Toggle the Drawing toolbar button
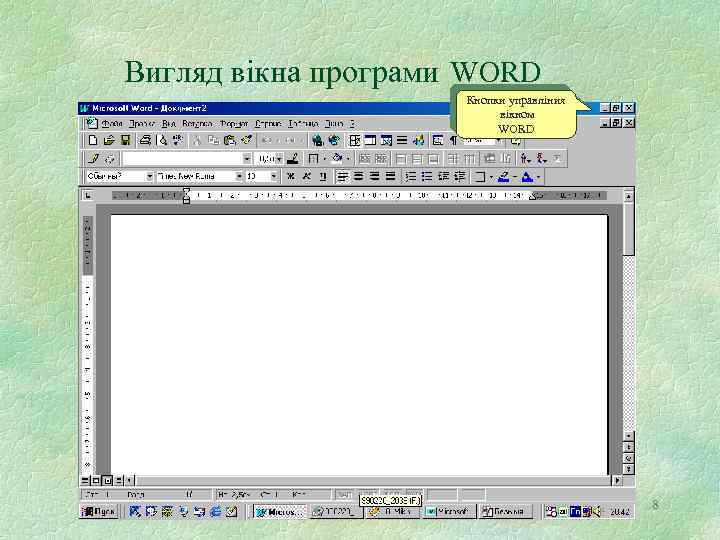The image size is (720, 540). tap(418, 140)
